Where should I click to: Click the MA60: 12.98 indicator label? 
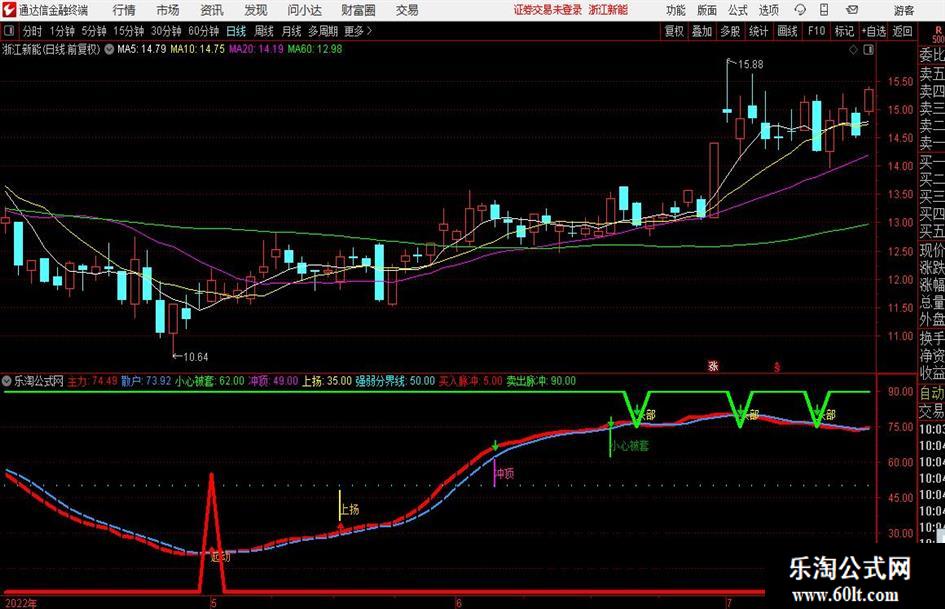coord(315,49)
